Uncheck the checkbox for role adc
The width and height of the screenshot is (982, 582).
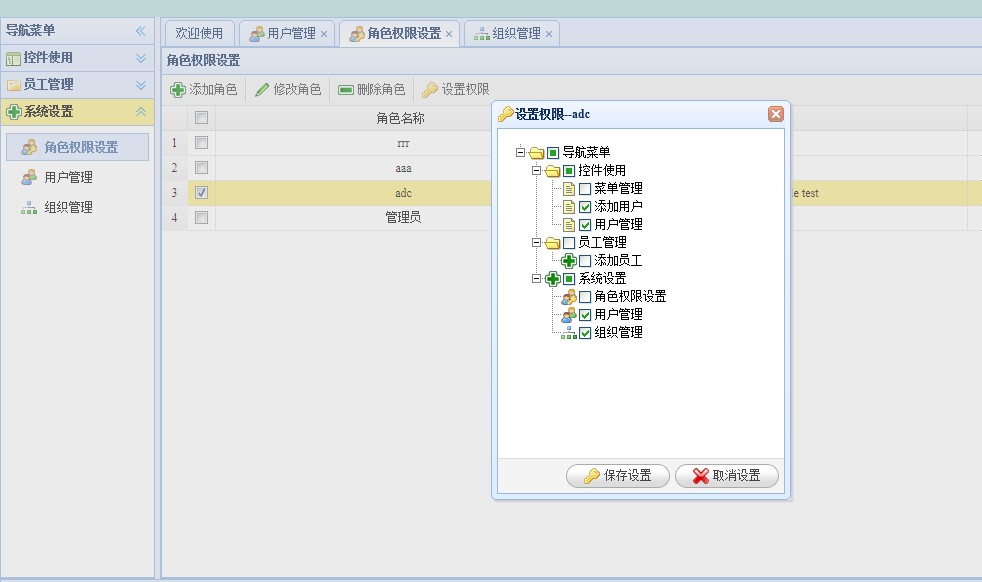pyautogui.click(x=201, y=193)
